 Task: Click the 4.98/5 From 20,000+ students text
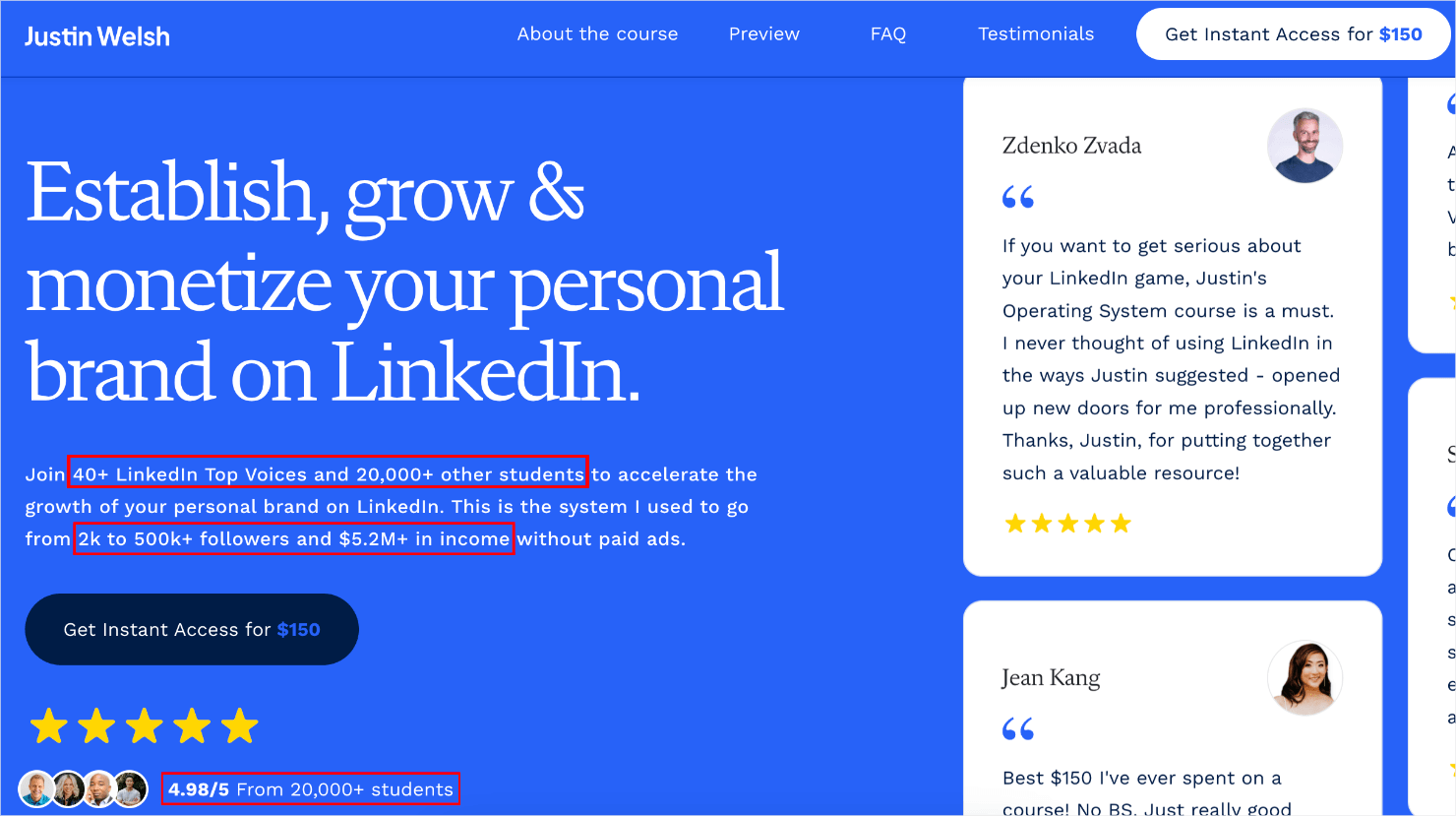pyautogui.click(x=311, y=789)
